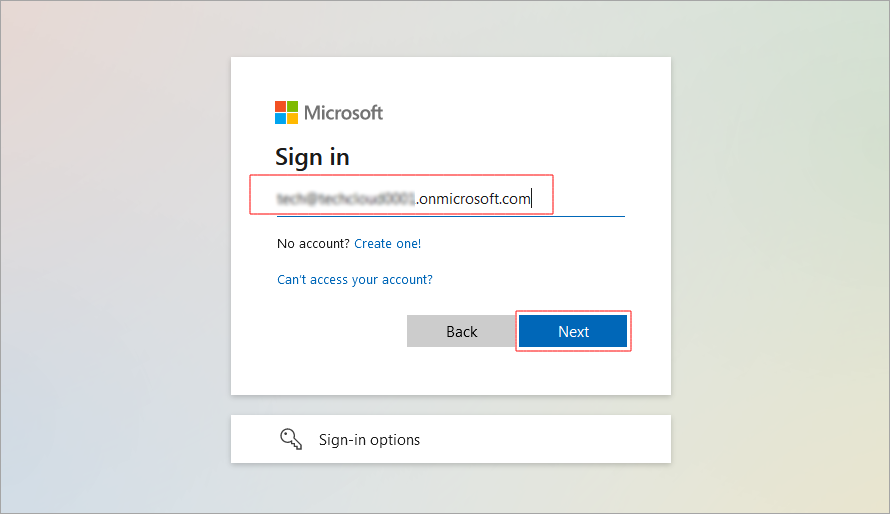
Task: Click the .onmicrosoft.com domain text
Action: (473, 199)
